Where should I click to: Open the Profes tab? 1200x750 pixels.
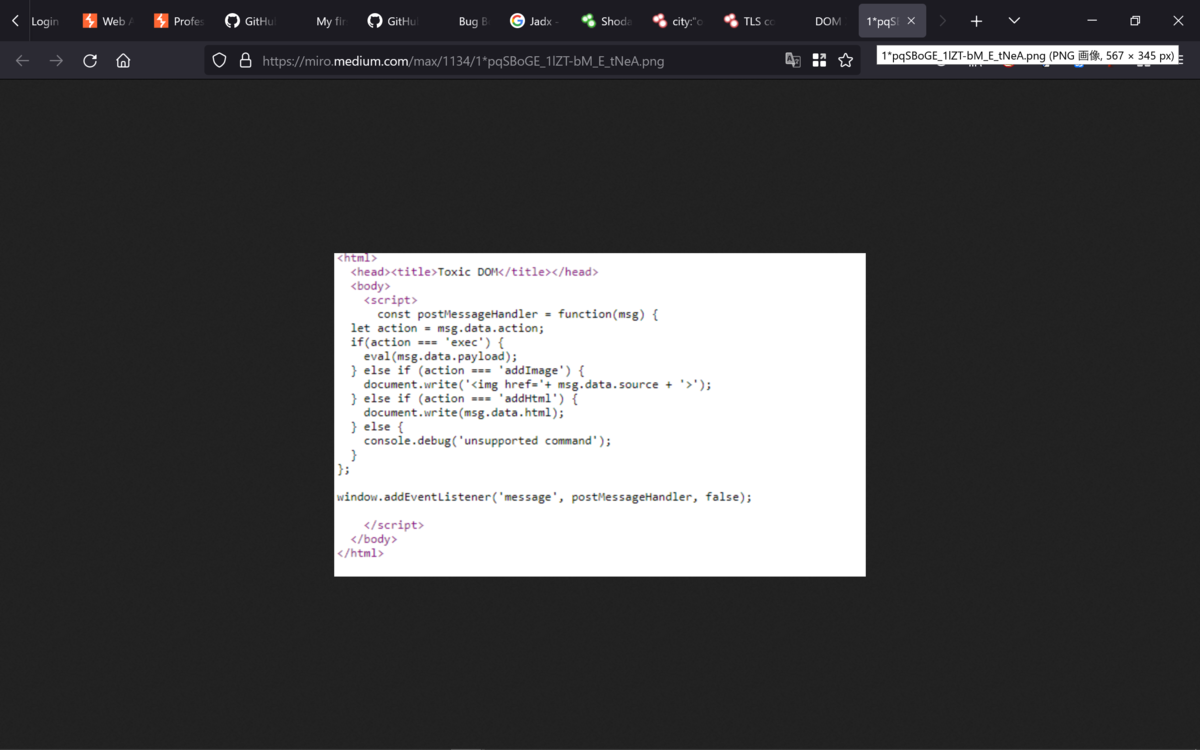(x=178, y=21)
